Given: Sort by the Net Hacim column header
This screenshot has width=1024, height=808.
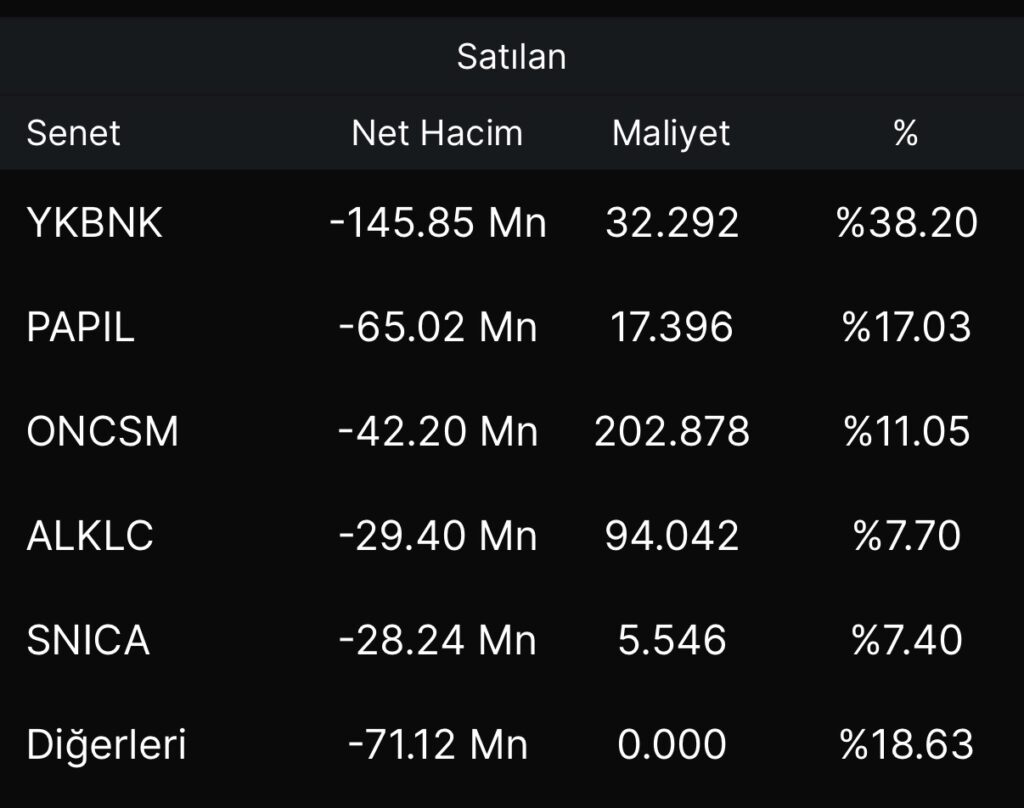Looking at the screenshot, I should click(x=437, y=133).
